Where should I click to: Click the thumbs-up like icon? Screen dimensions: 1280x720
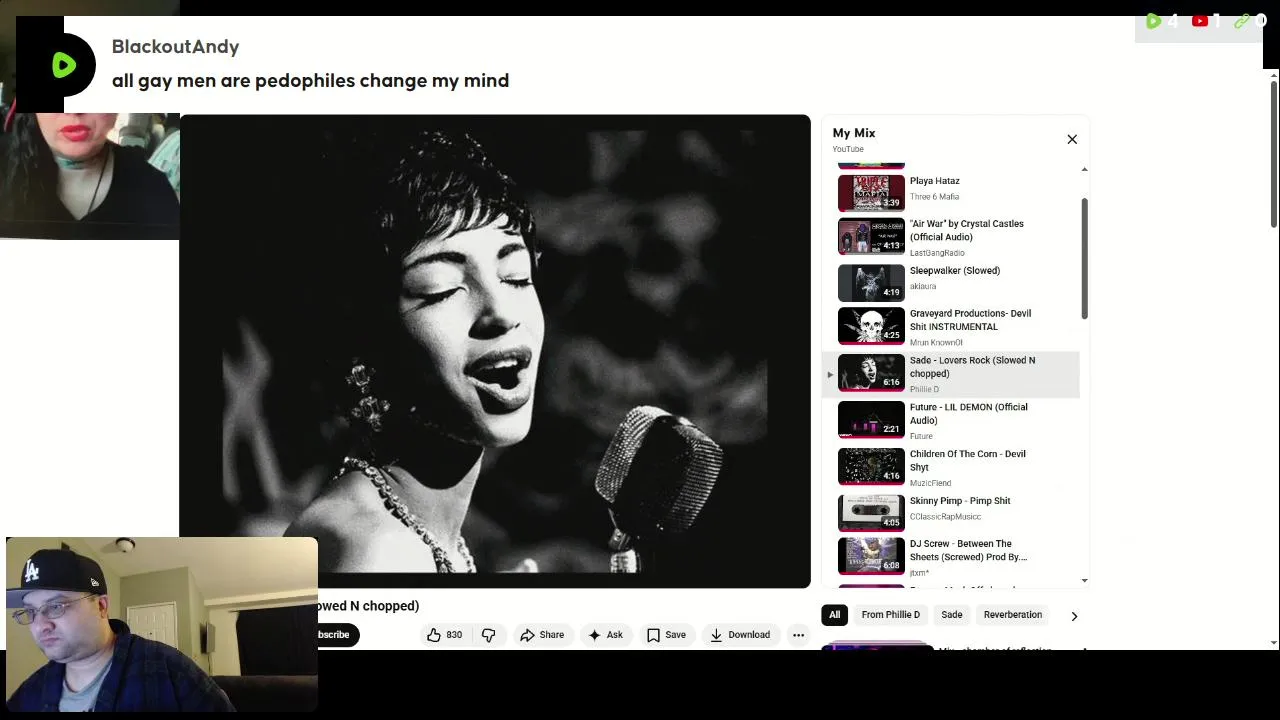[434, 635]
